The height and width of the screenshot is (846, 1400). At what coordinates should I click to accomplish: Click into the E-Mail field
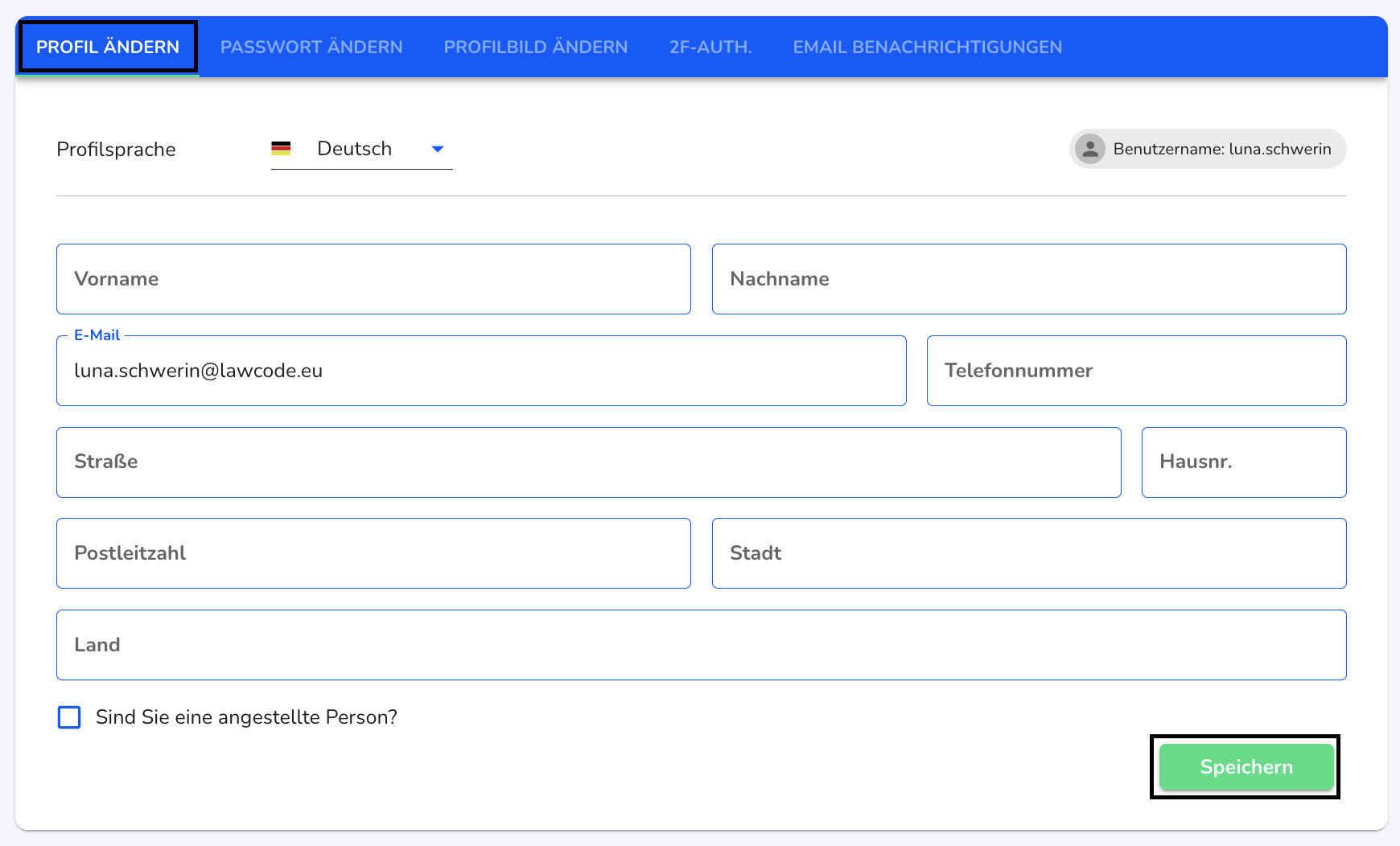[481, 371]
